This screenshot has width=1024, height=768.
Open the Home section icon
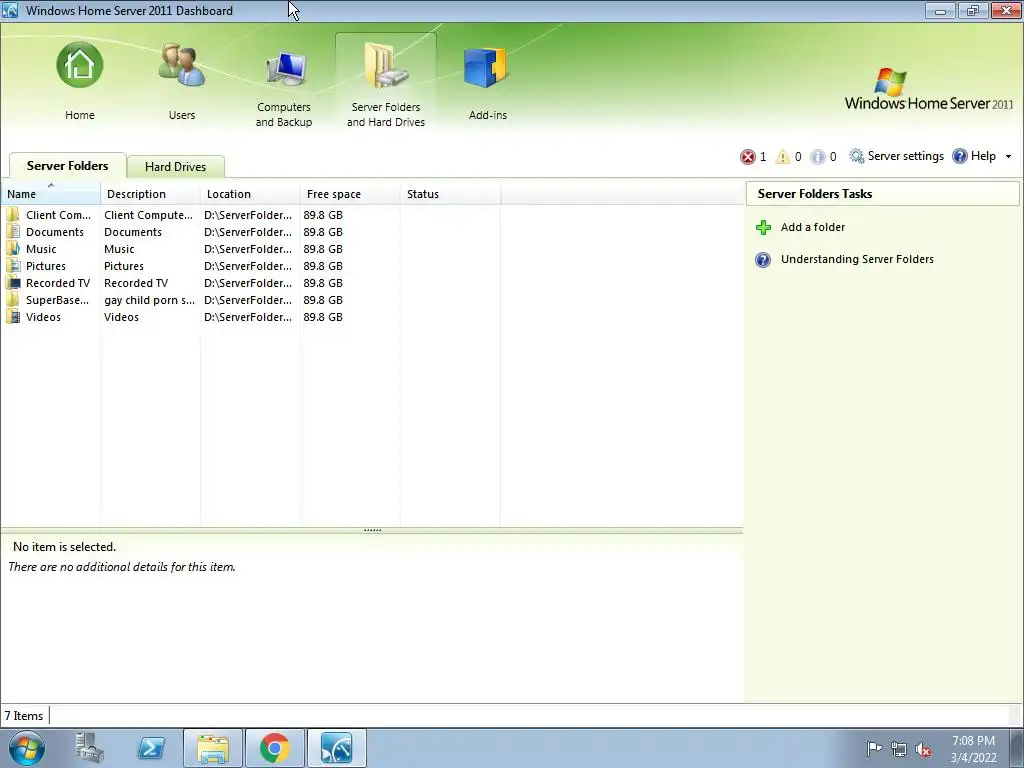(80, 65)
